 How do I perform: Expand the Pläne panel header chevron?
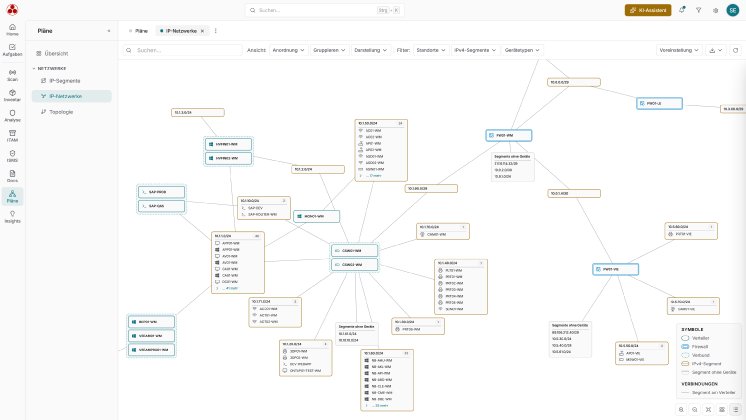pos(109,31)
